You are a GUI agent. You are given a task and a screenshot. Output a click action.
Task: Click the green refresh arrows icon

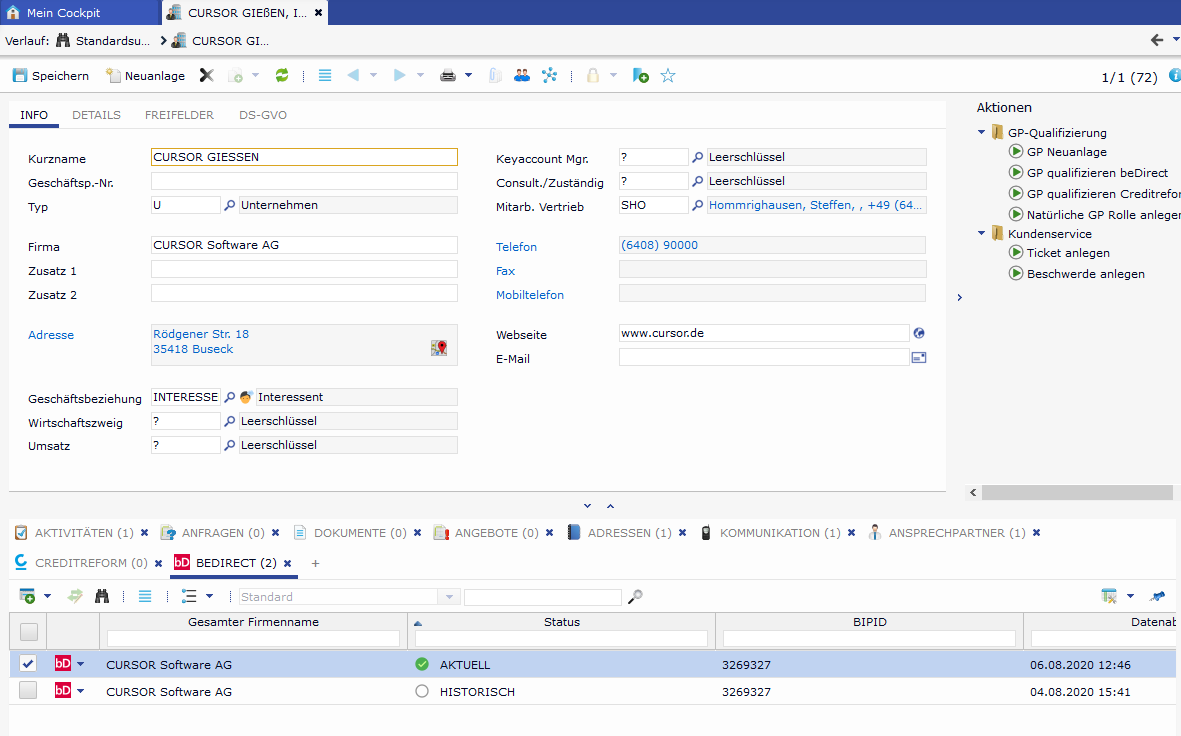(x=282, y=76)
